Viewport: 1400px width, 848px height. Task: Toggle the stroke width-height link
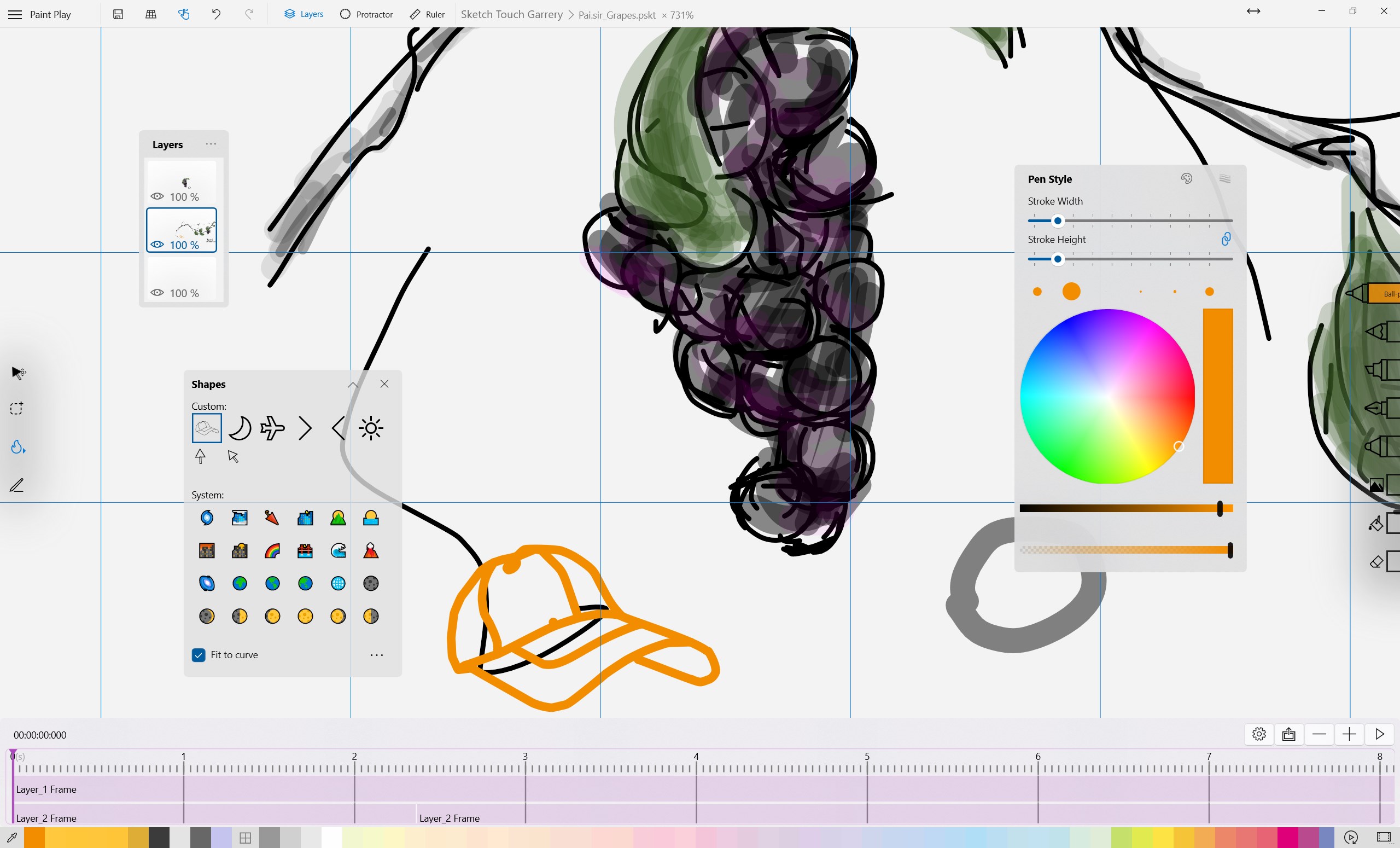(x=1226, y=239)
